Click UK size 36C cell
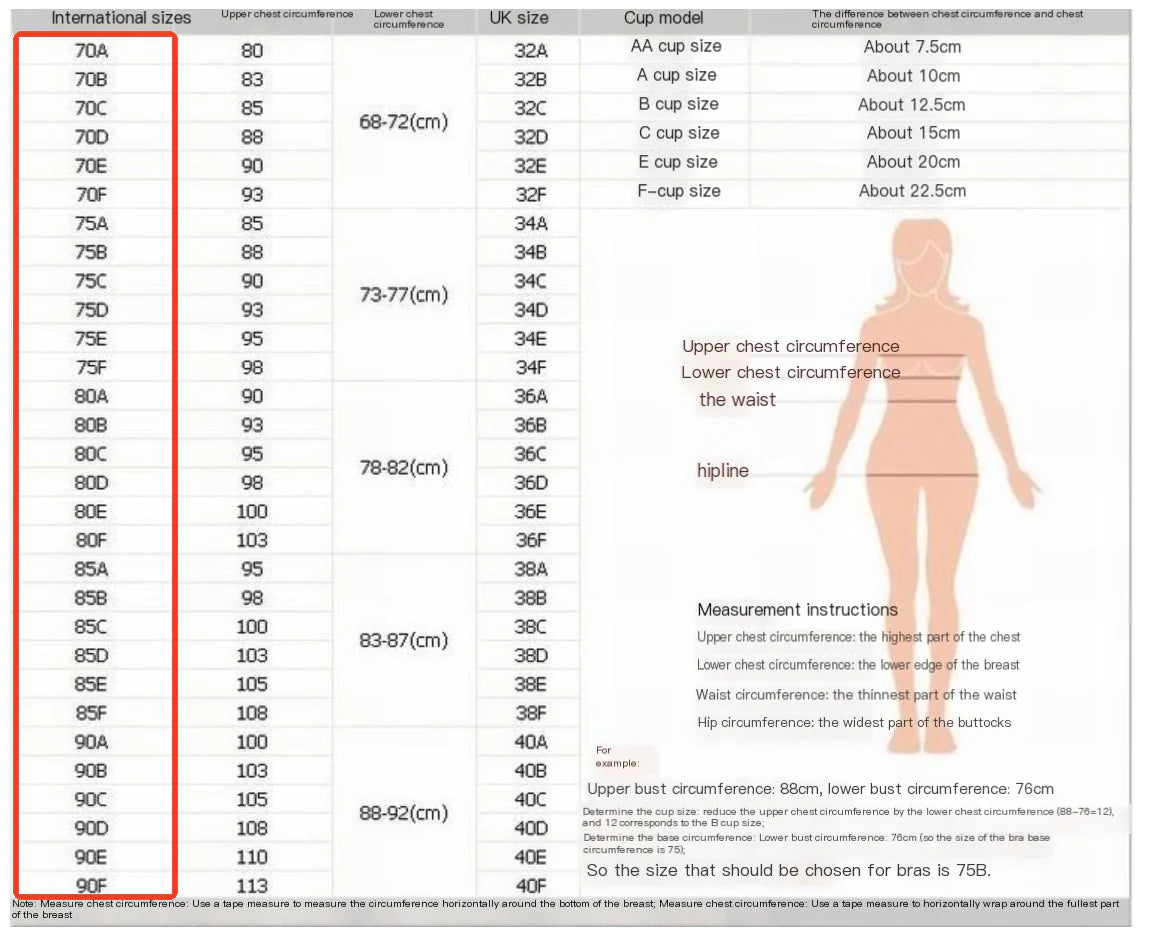 [530, 454]
